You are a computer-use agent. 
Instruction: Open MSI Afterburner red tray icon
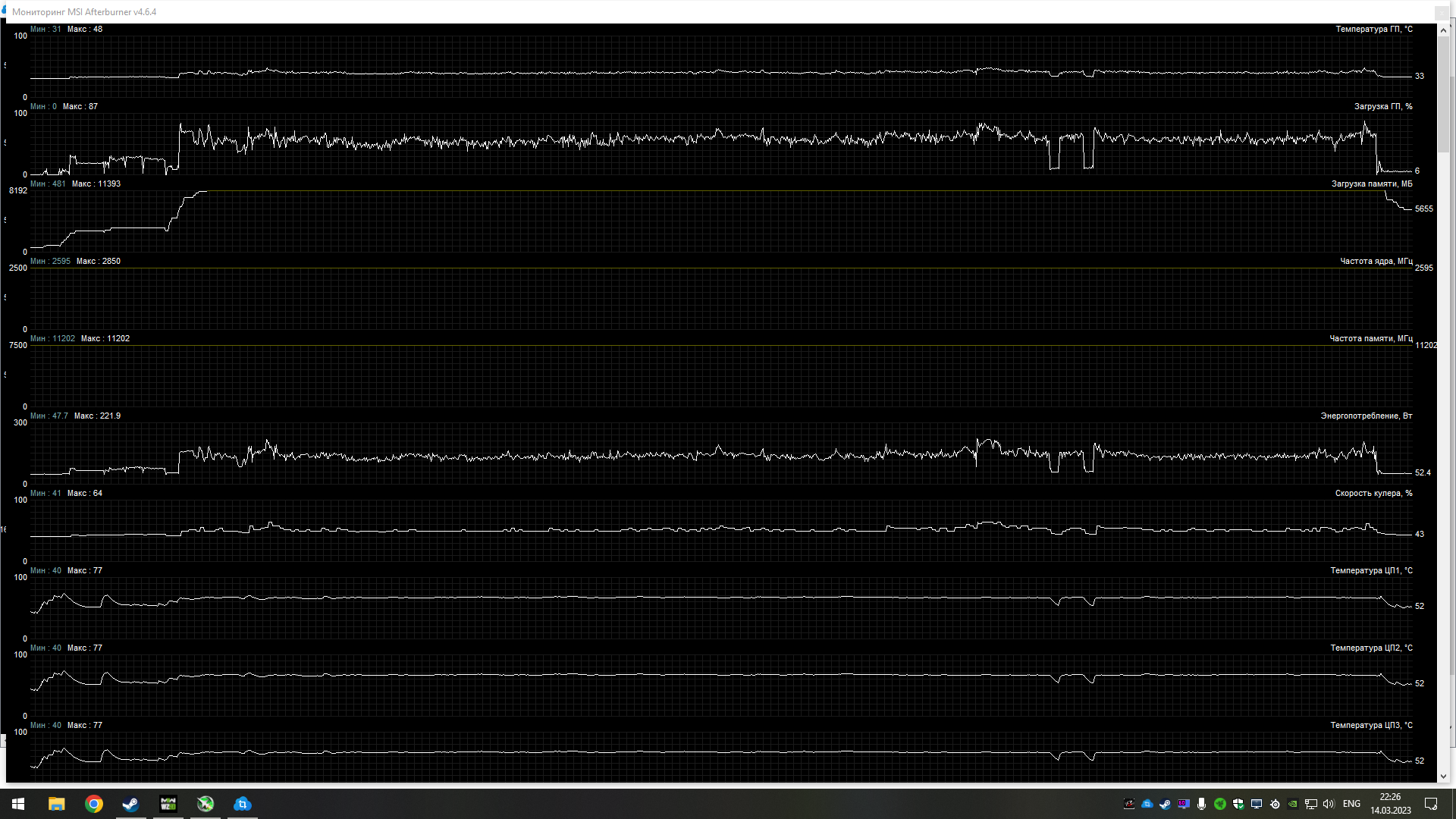pos(1129,804)
